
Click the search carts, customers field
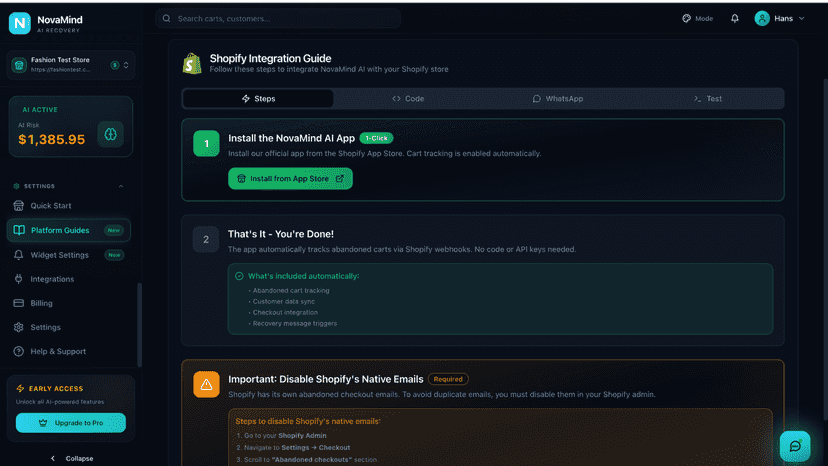(278, 18)
